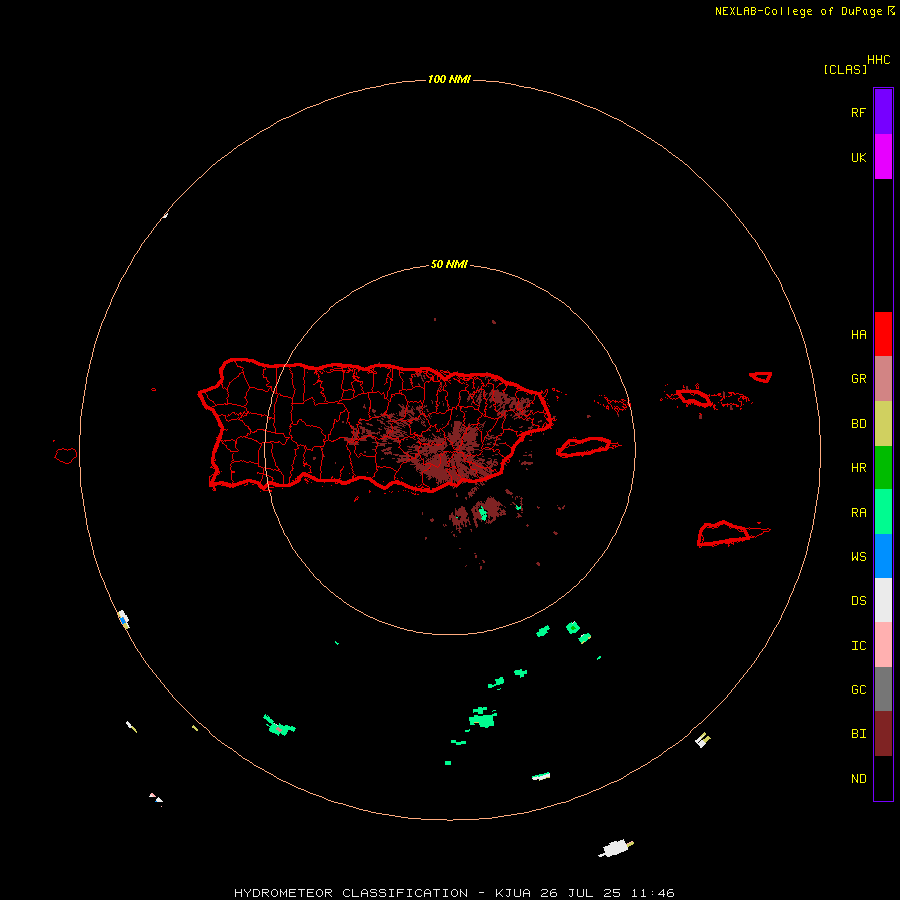
Task: Click the "HA" legend label
Action: [858, 335]
